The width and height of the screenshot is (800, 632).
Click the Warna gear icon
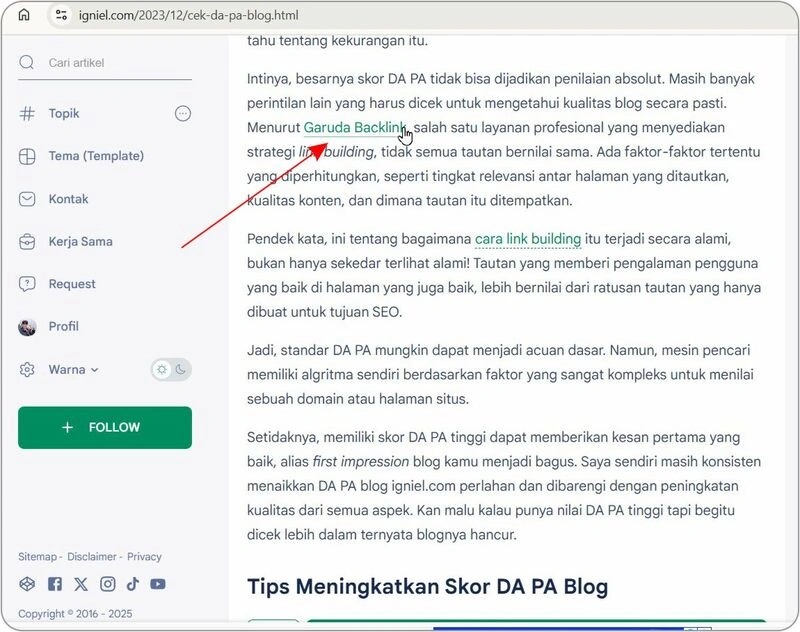[x=27, y=369]
